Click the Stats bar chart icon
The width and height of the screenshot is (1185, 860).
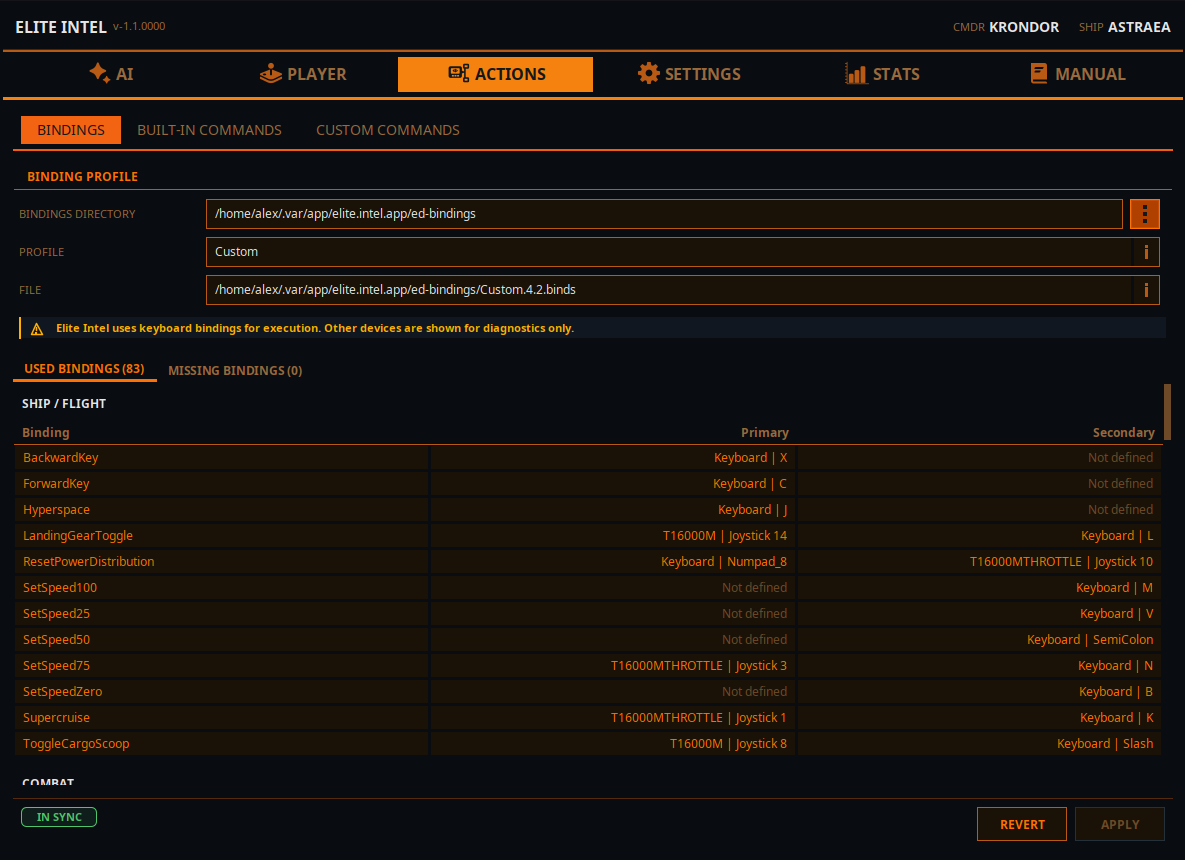click(x=855, y=73)
